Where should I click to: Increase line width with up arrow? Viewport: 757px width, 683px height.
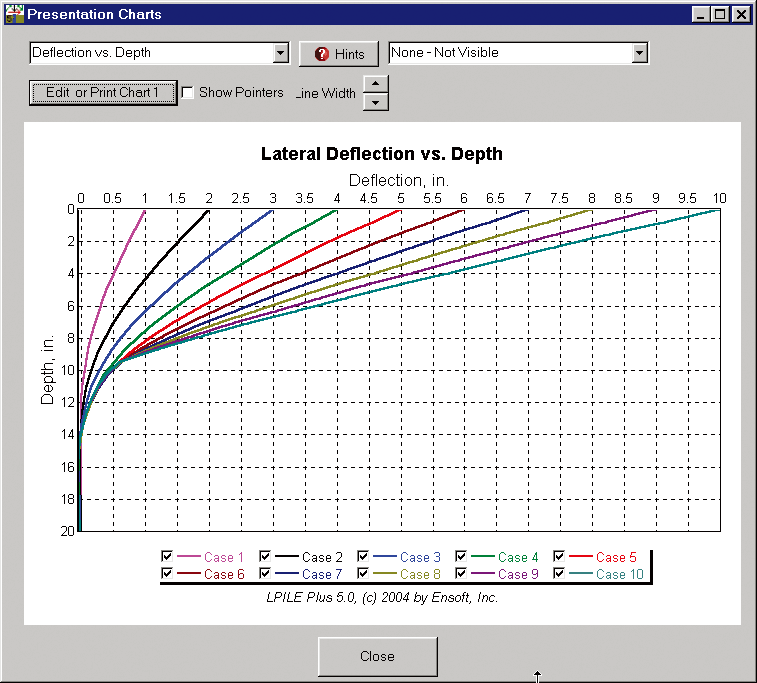(374, 83)
